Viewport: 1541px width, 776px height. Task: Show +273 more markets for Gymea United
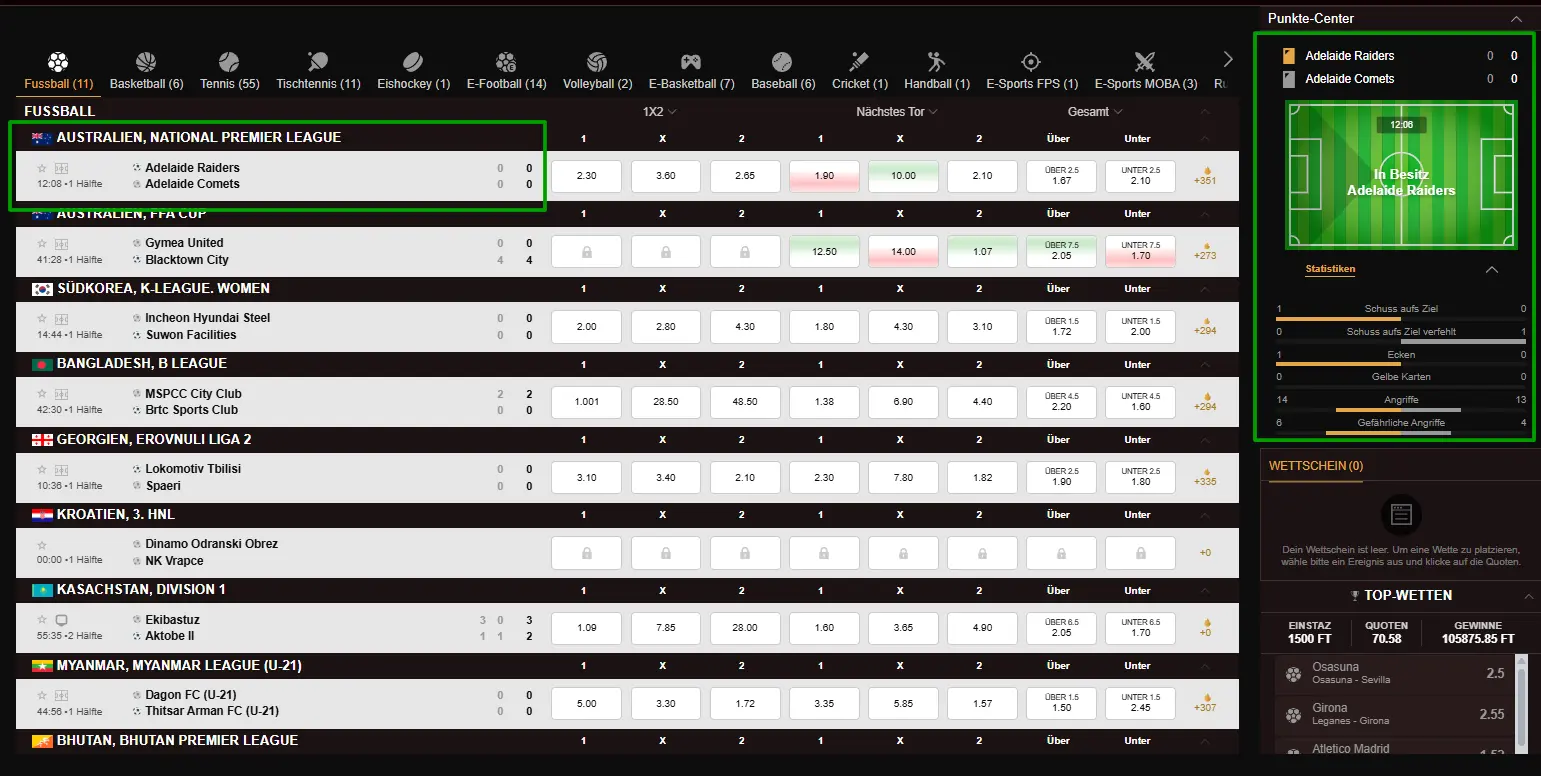(1205, 251)
